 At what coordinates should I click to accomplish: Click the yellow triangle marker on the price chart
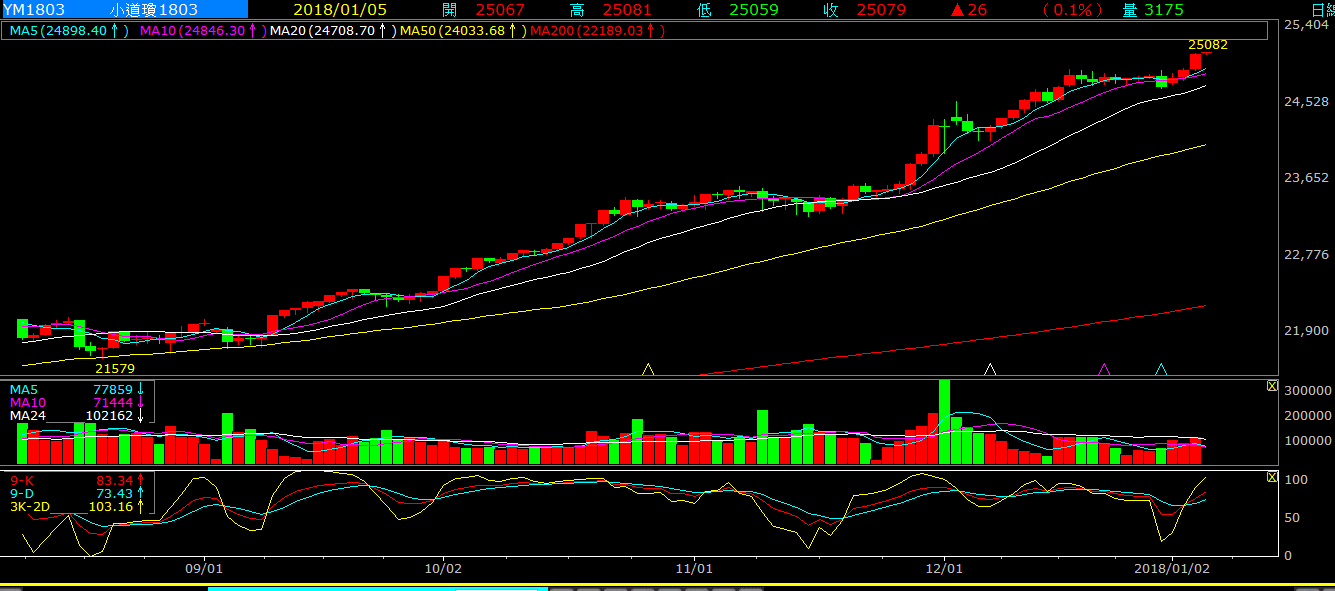click(647, 369)
